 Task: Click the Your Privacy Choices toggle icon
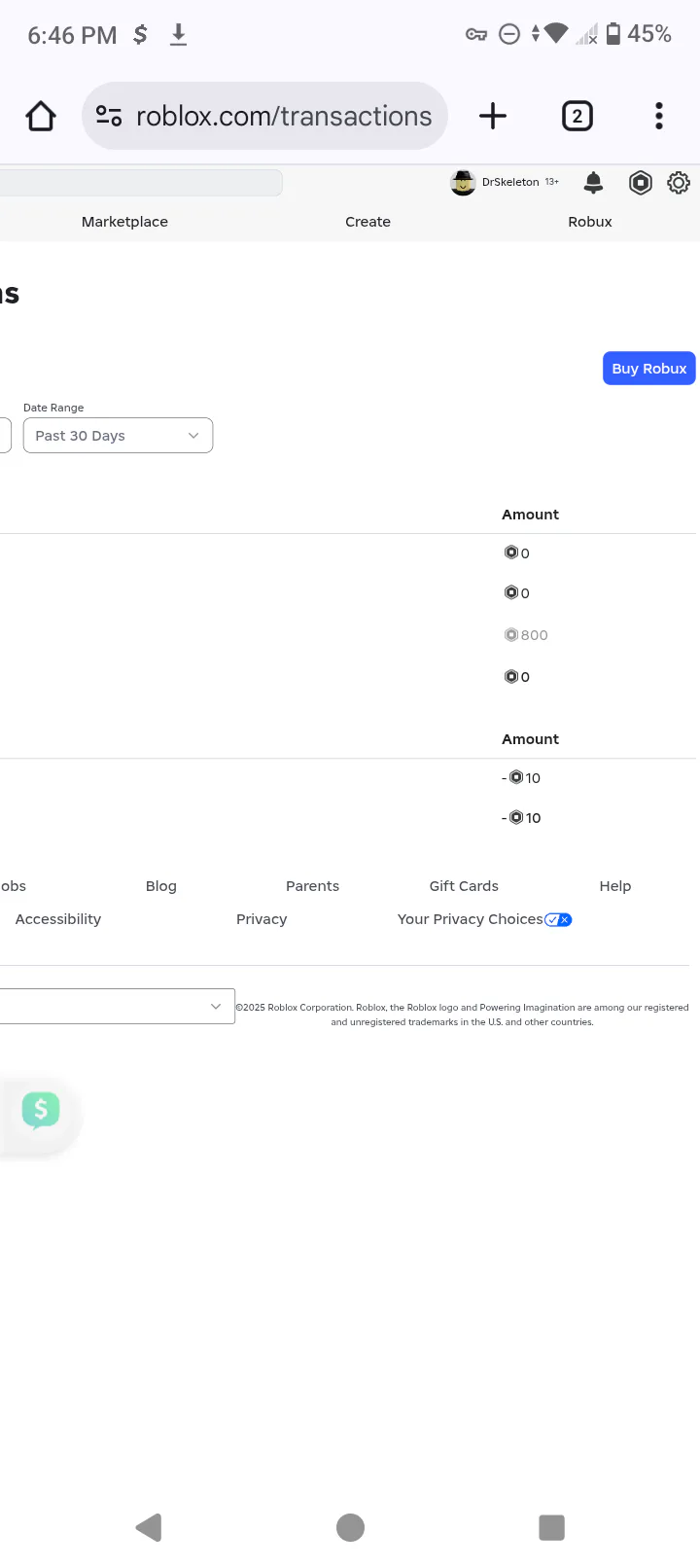(558, 919)
